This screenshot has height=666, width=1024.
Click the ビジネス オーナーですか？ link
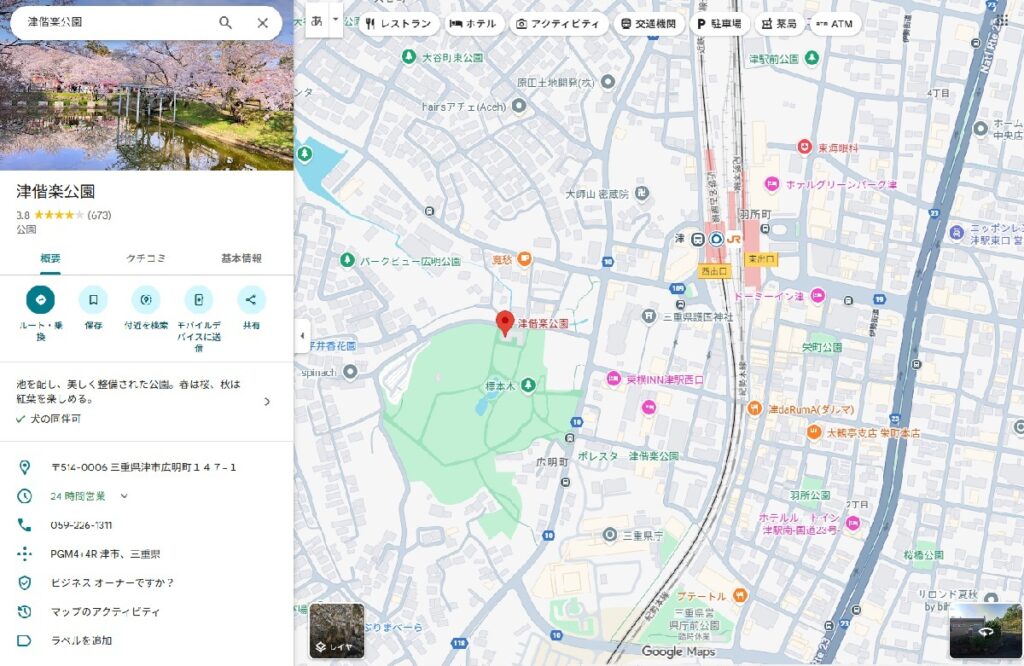(112, 583)
